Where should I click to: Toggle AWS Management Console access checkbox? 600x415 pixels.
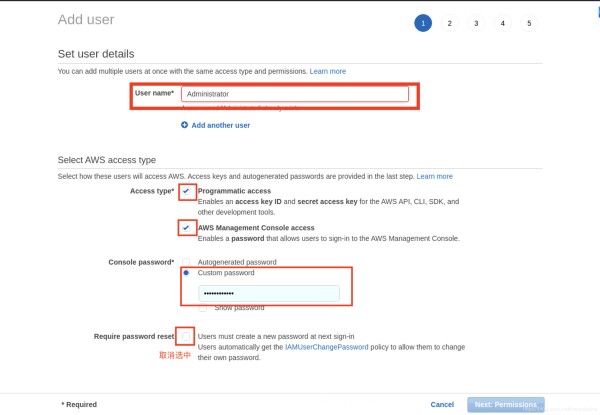[x=186, y=228]
